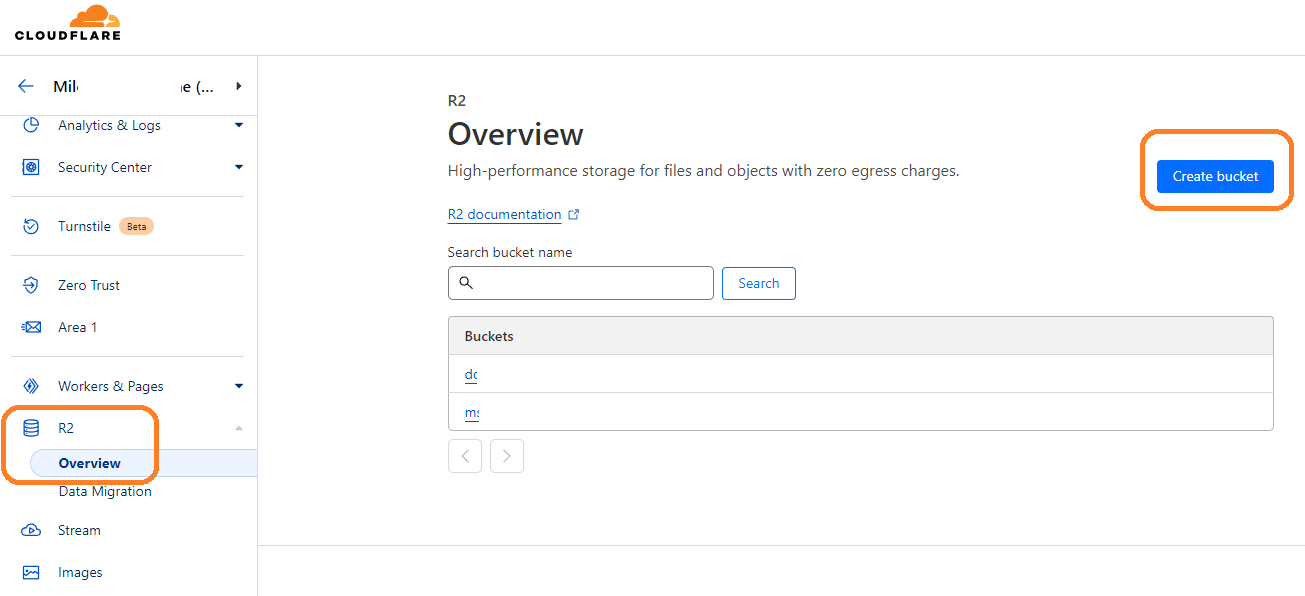The width and height of the screenshot is (1305, 596).
Task: Open the Turnstile menu item
Action: 84,226
